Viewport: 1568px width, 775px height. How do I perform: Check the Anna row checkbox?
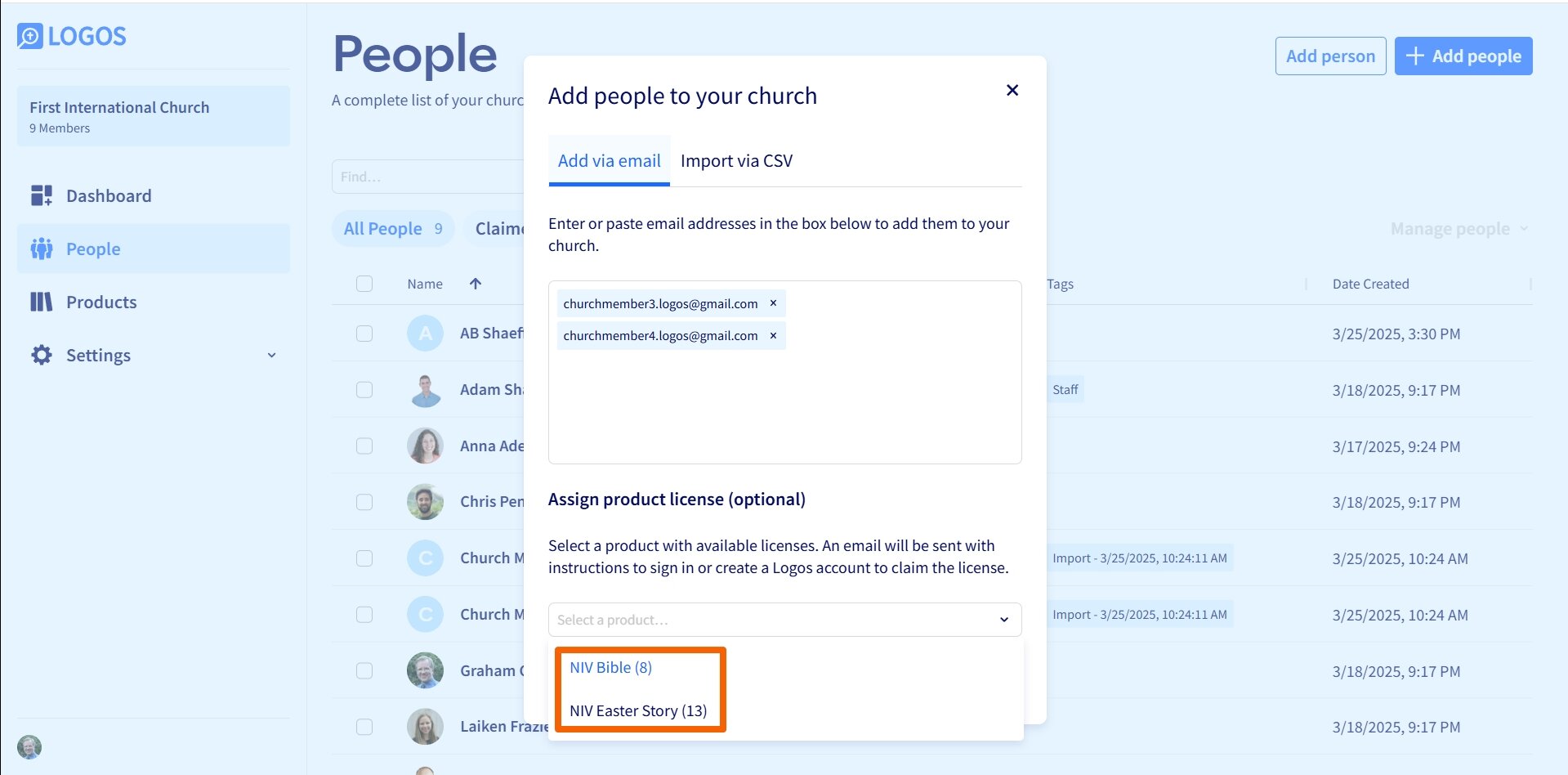(364, 446)
